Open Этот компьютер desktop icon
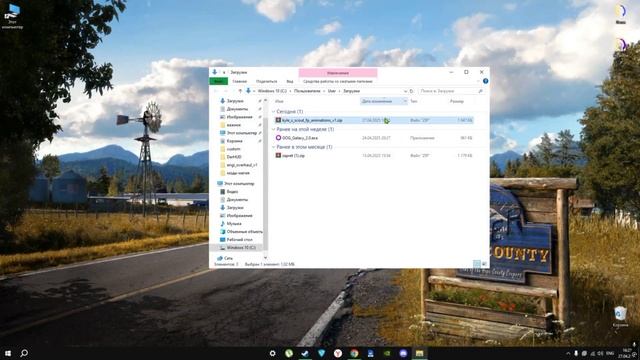This screenshot has height=360, width=640. (x=12, y=16)
